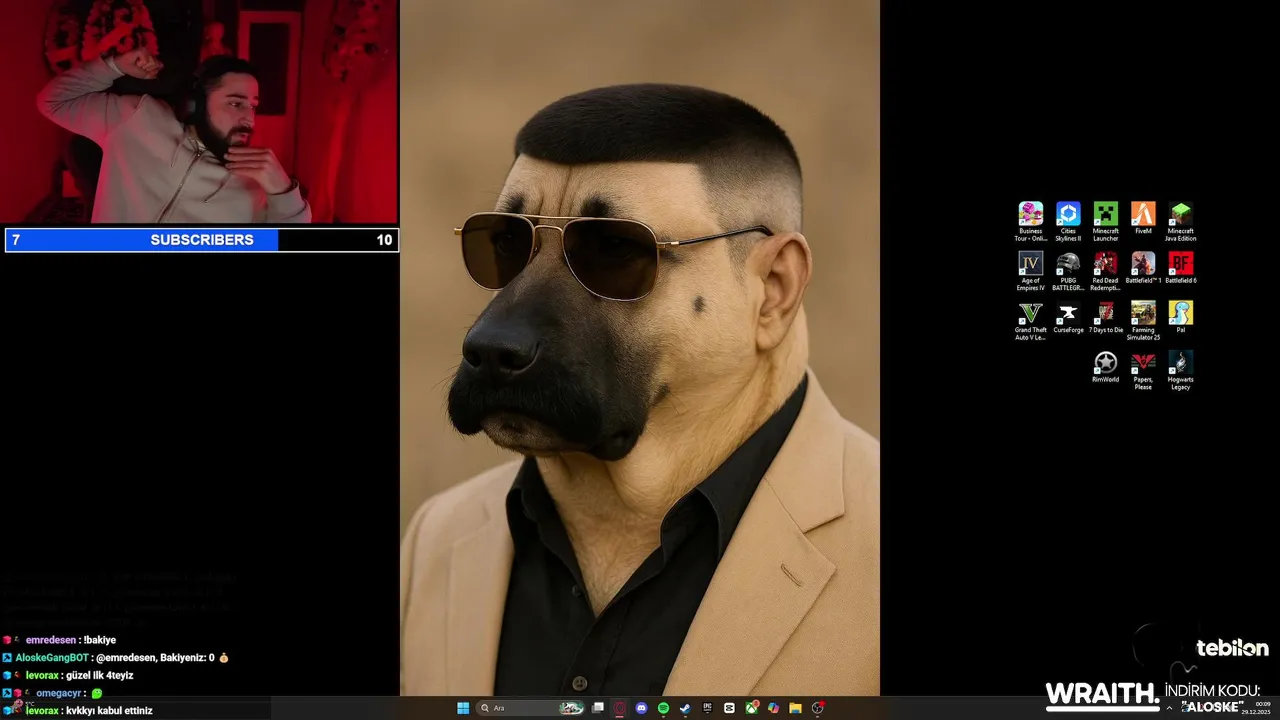Image resolution: width=1280 pixels, height=720 pixels.
Task: Click levorax's "kvkkyı kabul ettiniz" message
Action: [x=109, y=711]
